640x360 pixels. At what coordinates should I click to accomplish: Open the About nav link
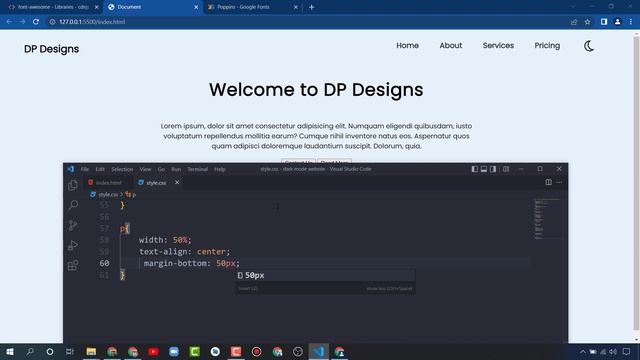click(451, 45)
